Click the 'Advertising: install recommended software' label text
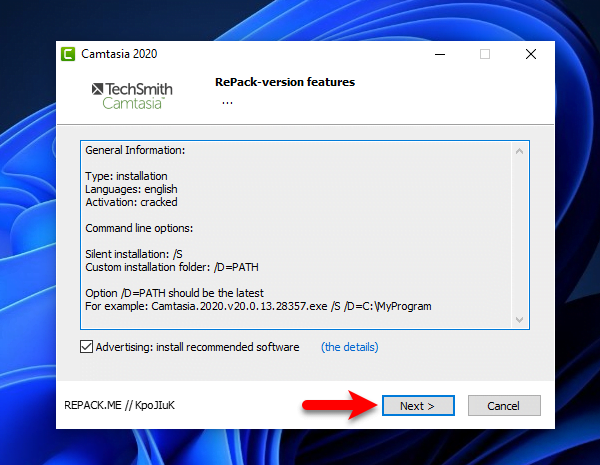Image resolution: width=600 pixels, height=465 pixels. (x=197, y=347)
